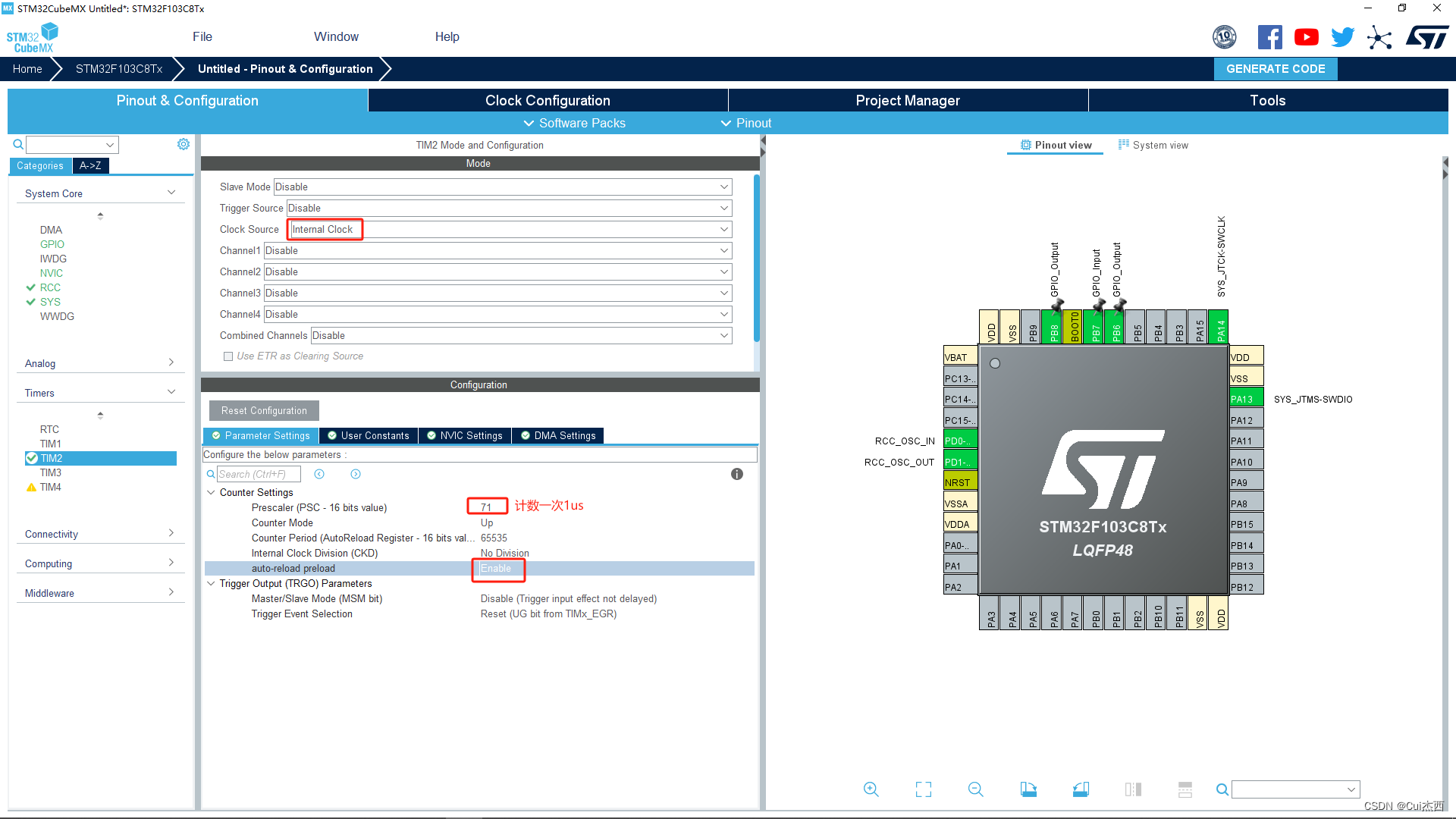Rotate the chip counter-clockwise
The image size is (1456, 819).
(x=1081, y=789)
